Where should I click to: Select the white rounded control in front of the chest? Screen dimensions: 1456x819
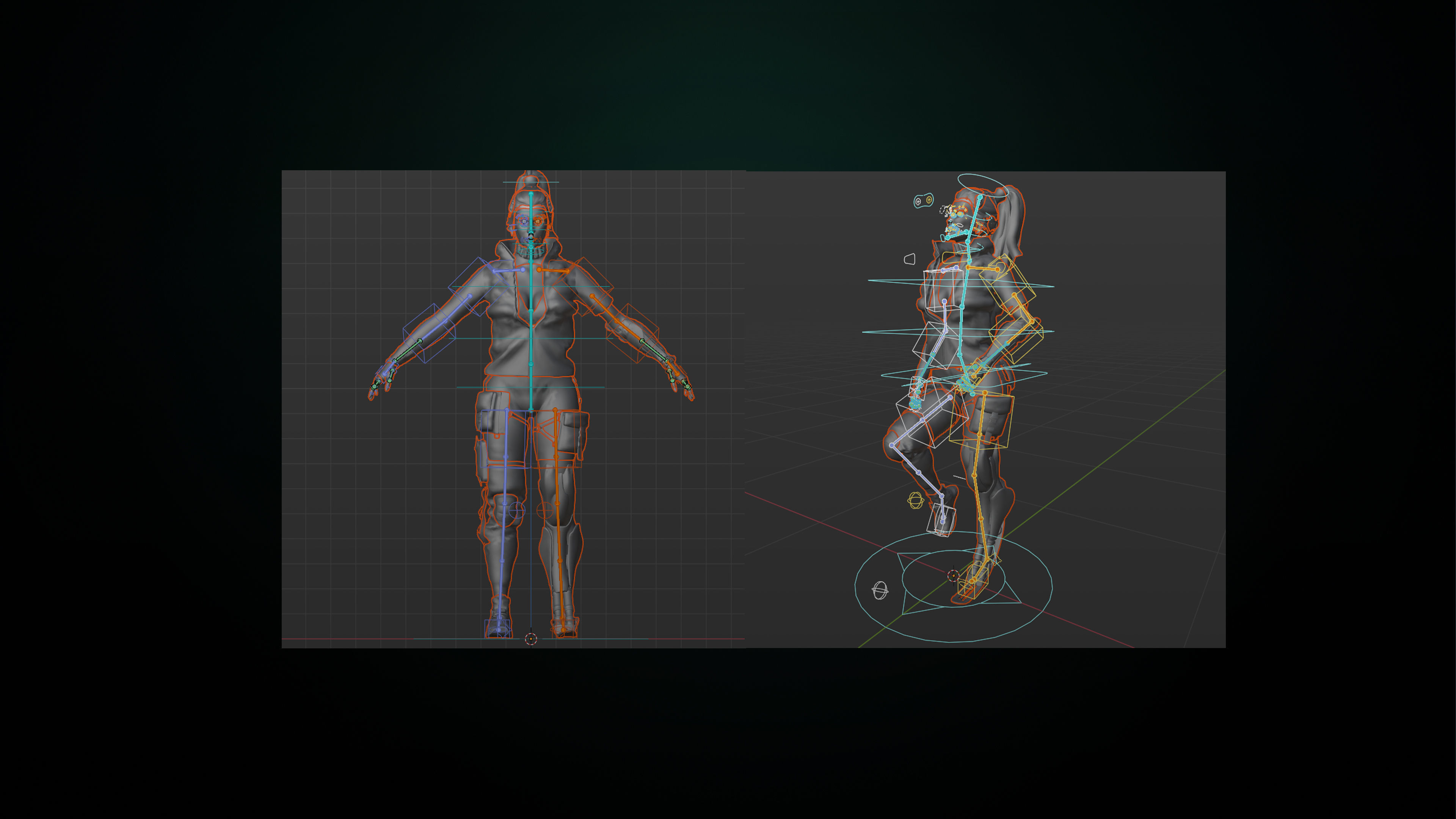pos(910,259)
